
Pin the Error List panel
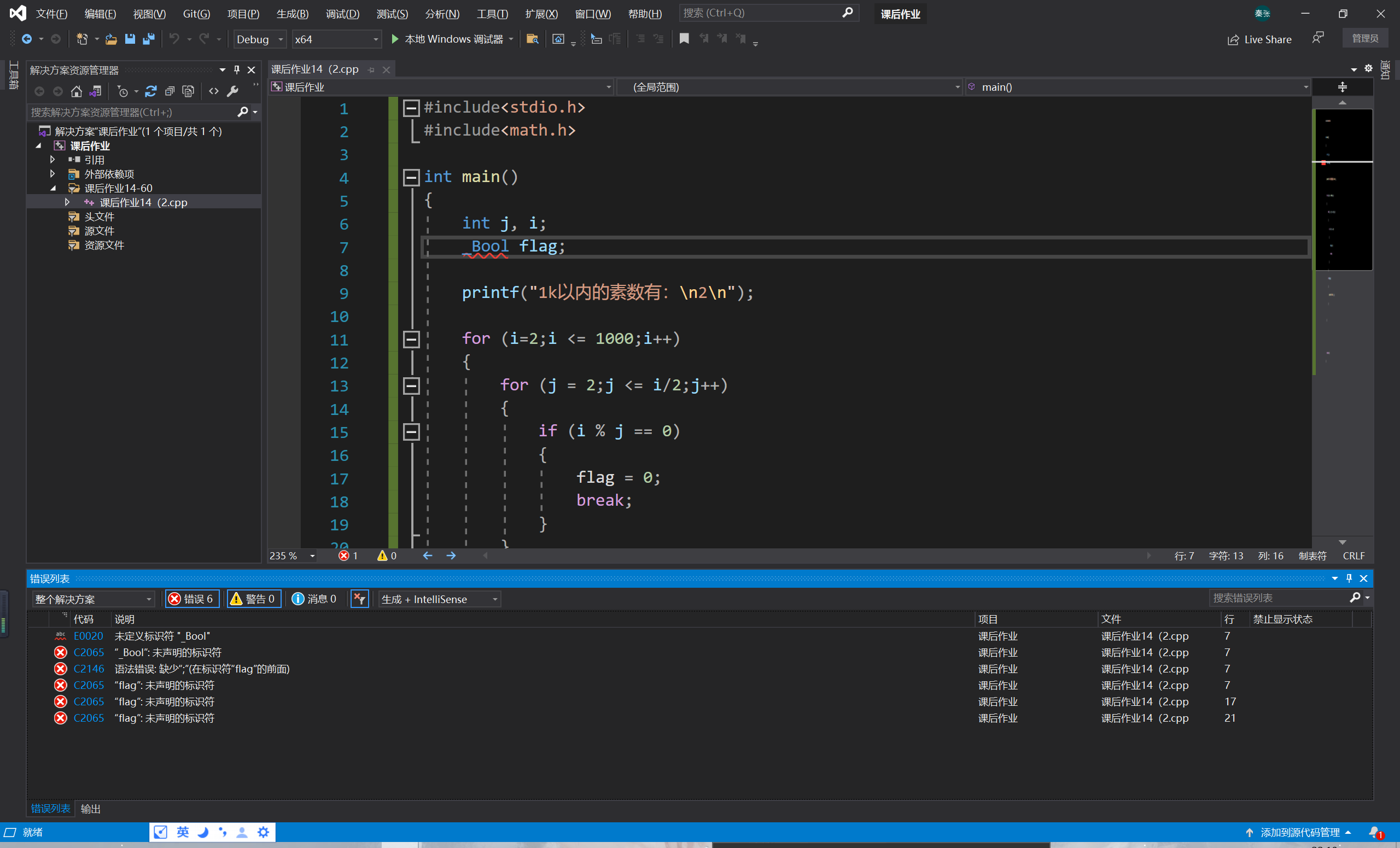click(x=1350, y=578)
